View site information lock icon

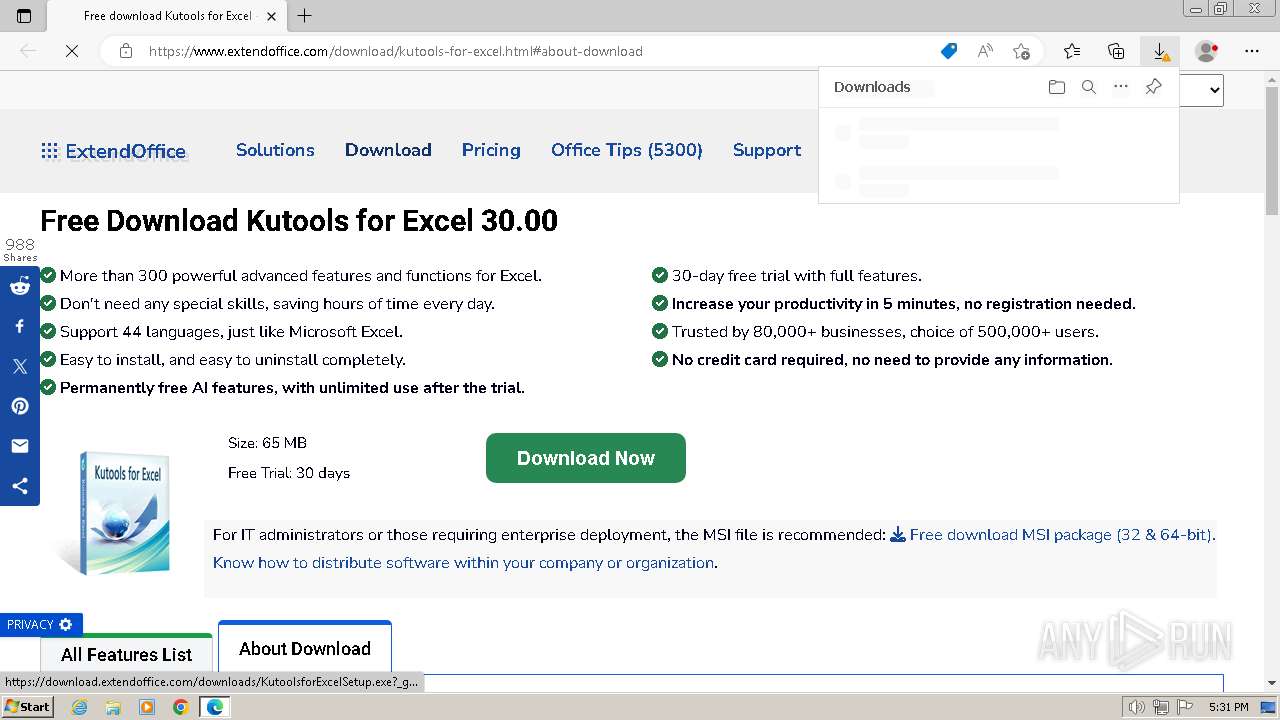[126, 51]
